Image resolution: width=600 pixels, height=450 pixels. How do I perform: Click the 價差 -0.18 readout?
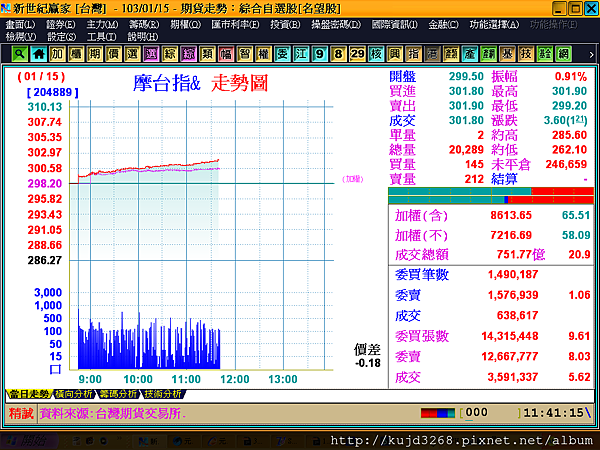(367, 356)
